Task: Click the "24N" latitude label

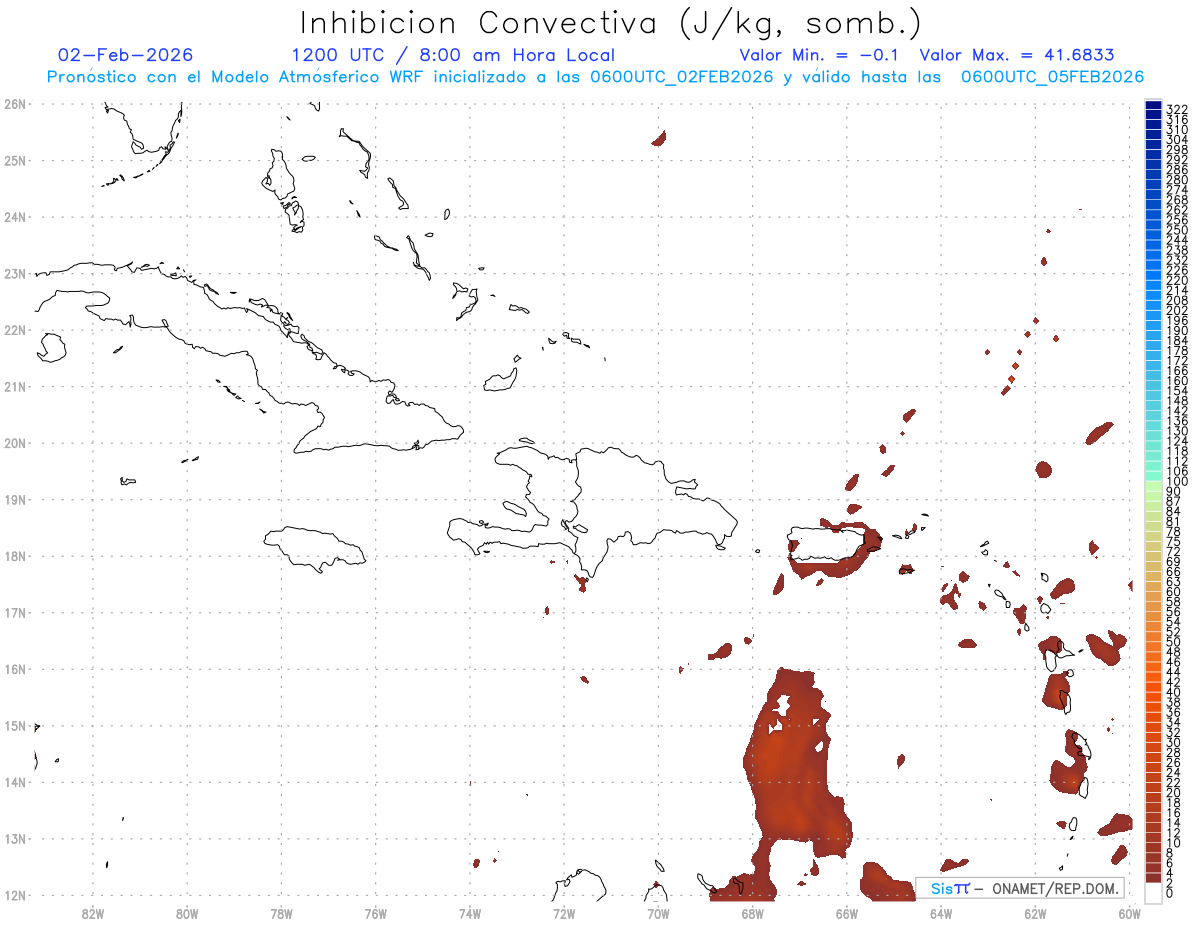Action: click(14, 217)
